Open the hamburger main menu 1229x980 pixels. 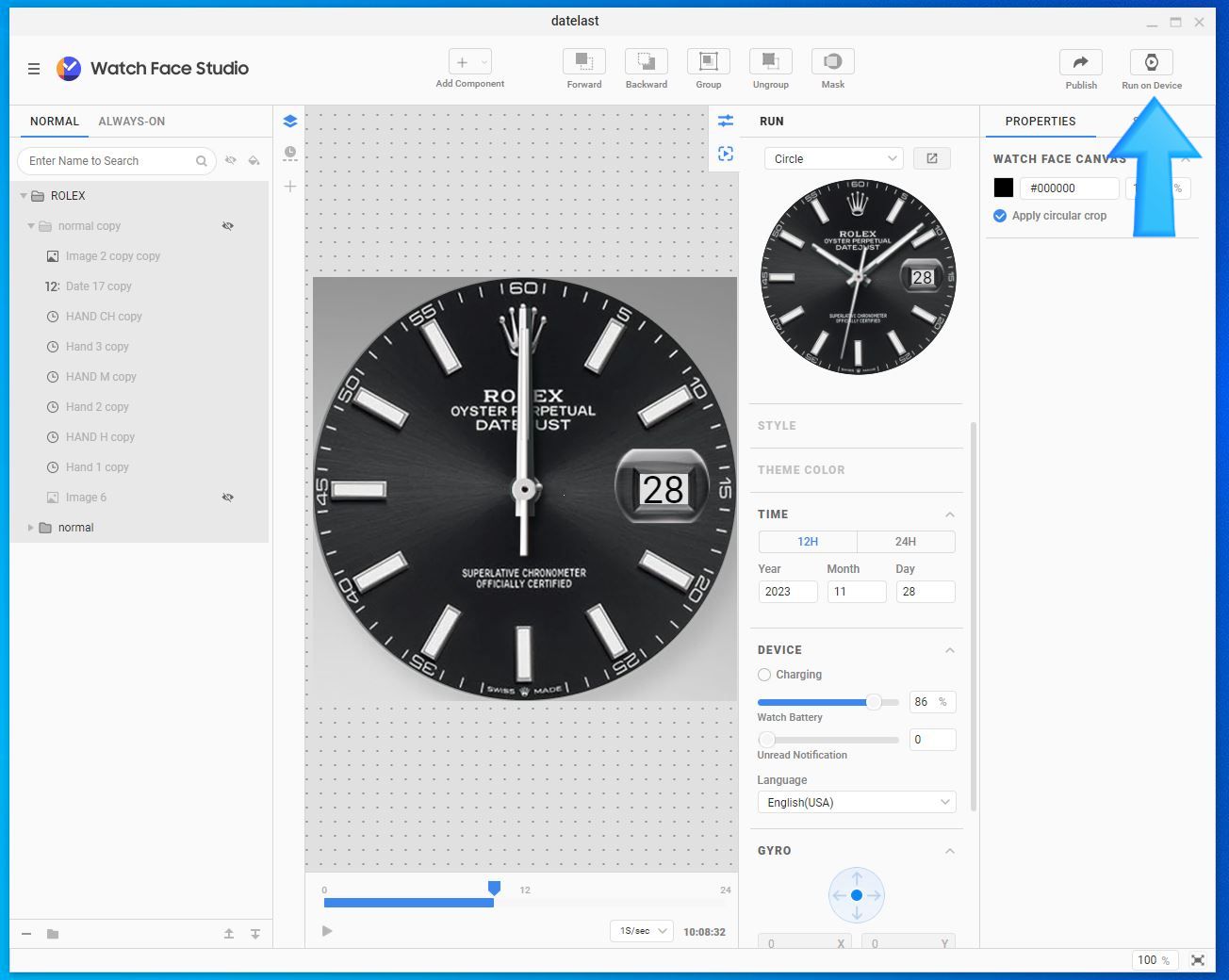pos(34,69)
